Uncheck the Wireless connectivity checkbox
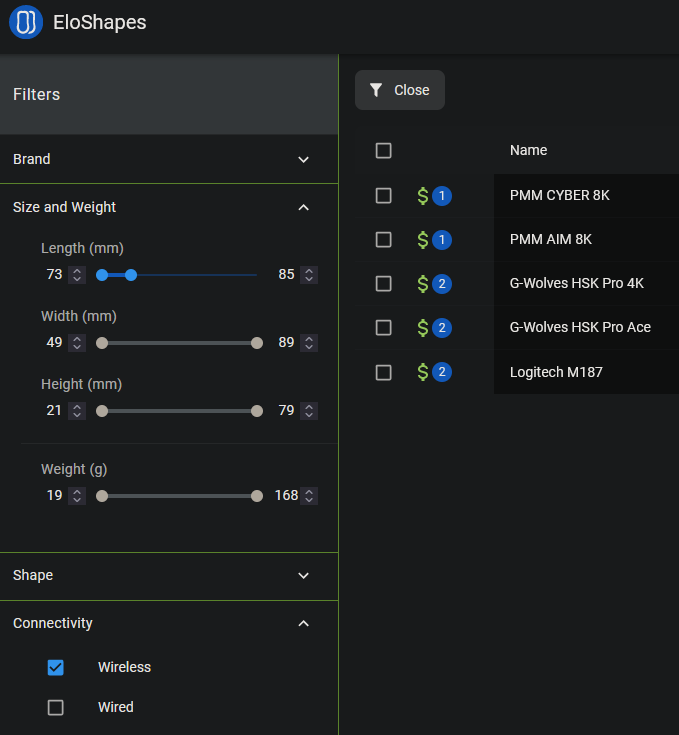Image resolution: width=679 pixels, height=735 pixels. [56, 668]
